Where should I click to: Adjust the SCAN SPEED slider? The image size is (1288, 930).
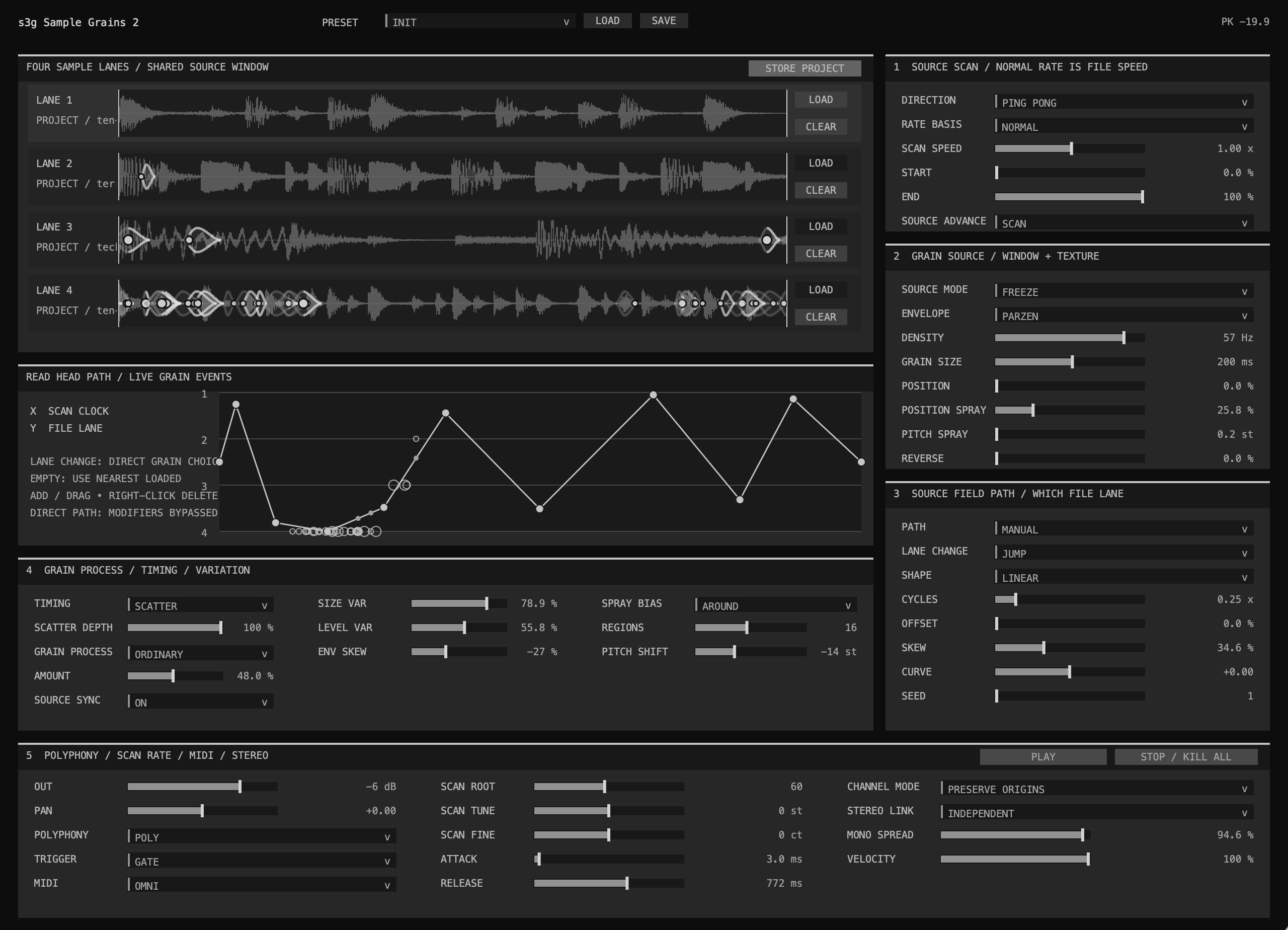click(x=1069, y=148)
